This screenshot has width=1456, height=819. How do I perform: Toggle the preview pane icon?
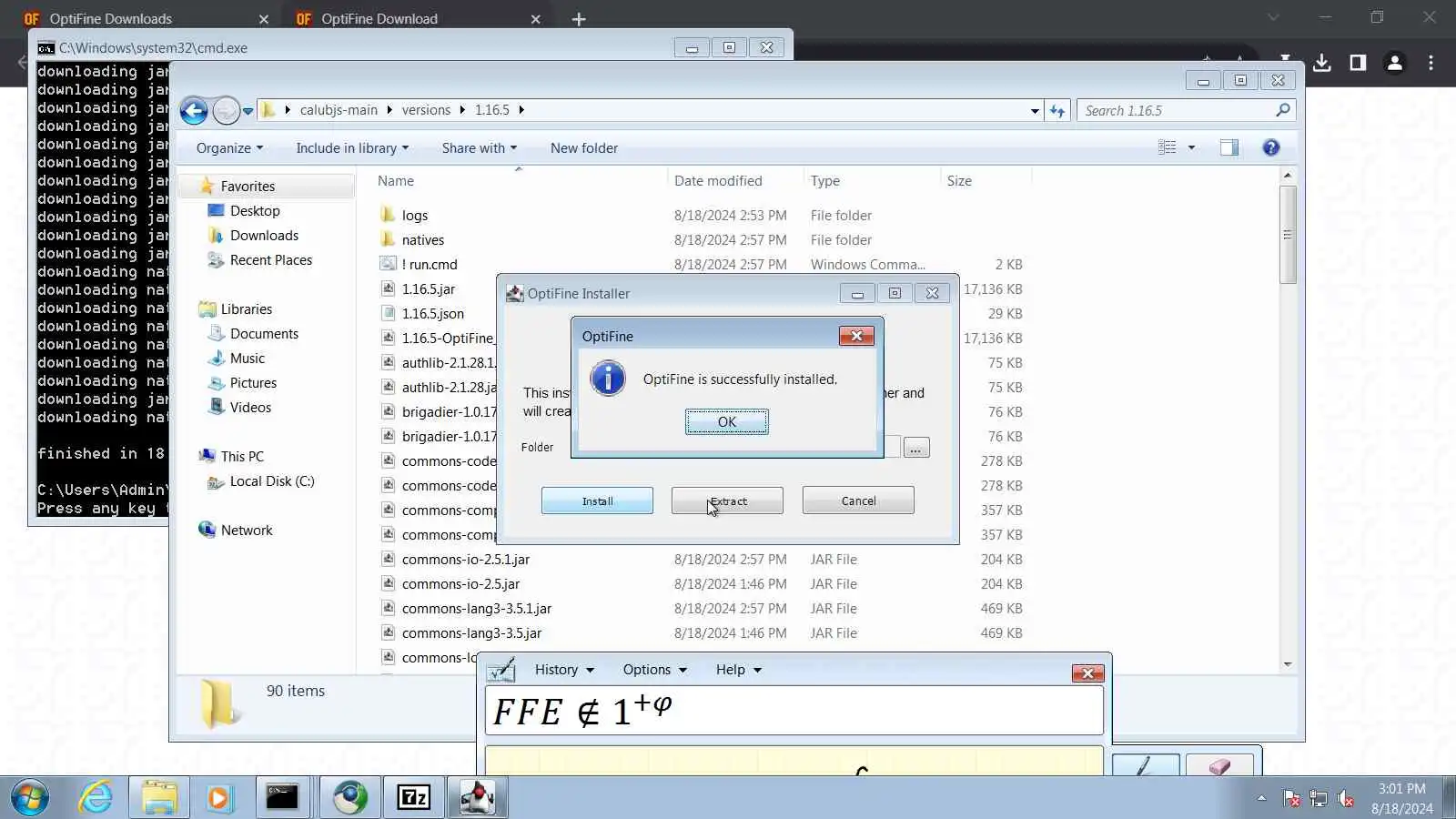coord(1229,147)
